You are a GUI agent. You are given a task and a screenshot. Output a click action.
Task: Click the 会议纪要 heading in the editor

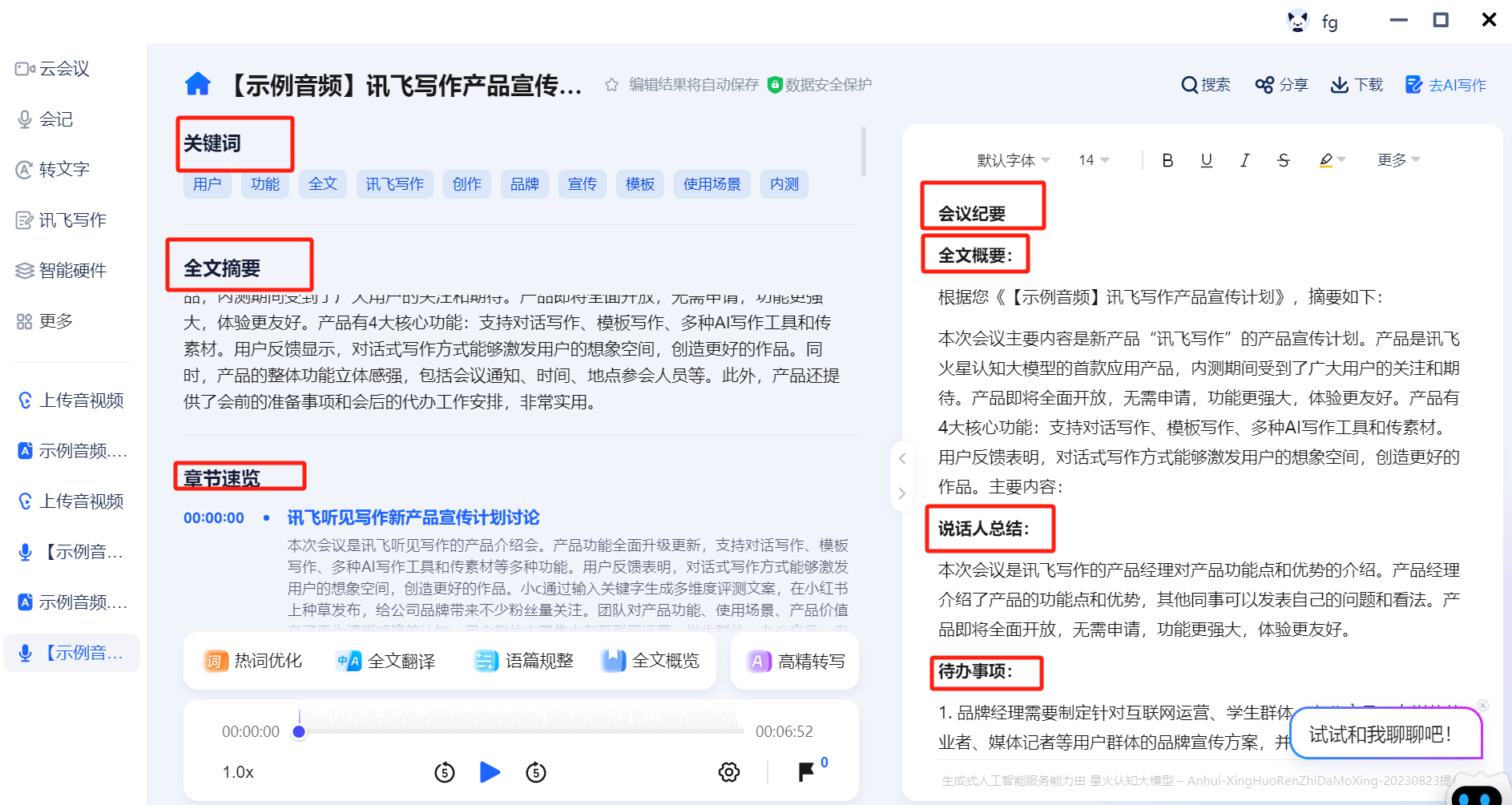pyautogui.click(x=972, y=214)
